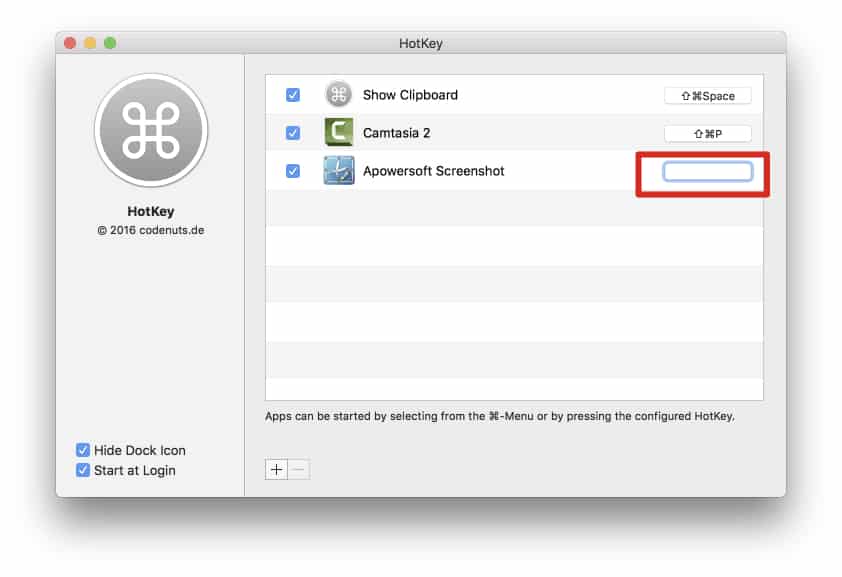The width and height of the screenshot is (842, 577).
Task: Click the HotKey window title text
Action: 420,43
